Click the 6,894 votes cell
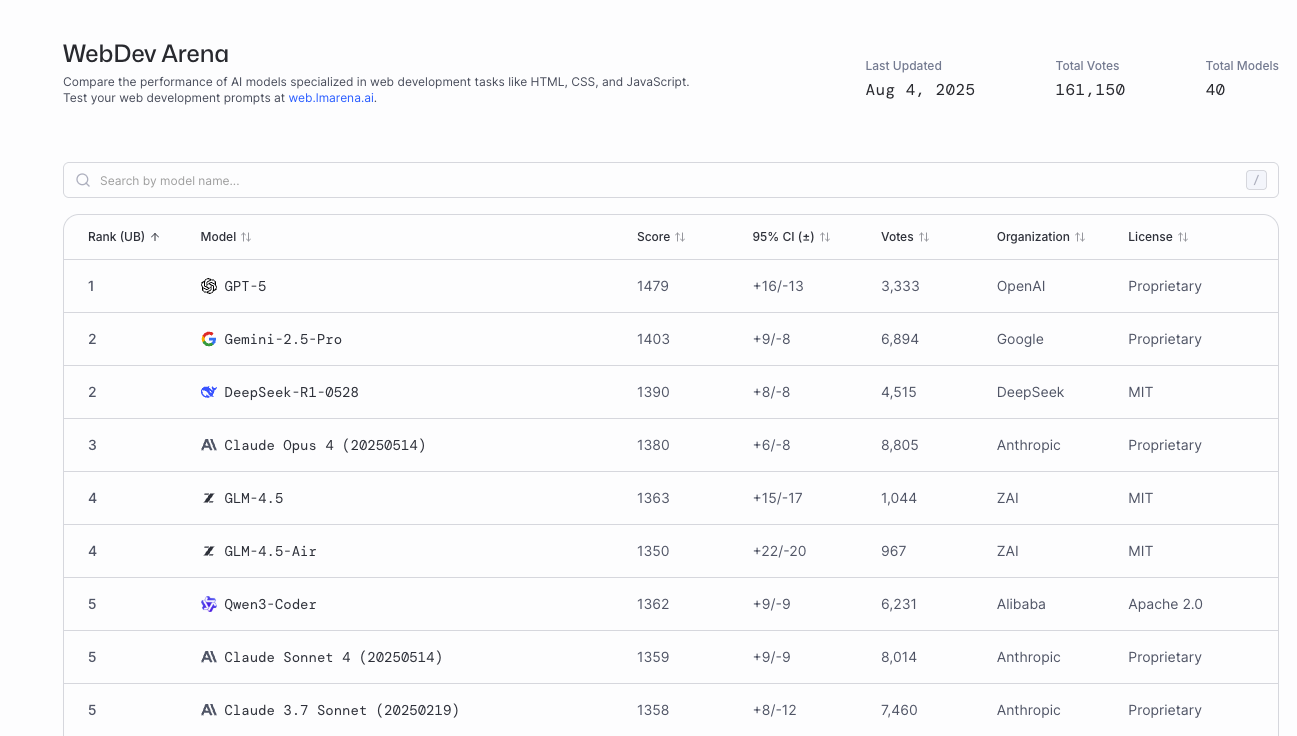1297x736 pixels. (900, 339)
